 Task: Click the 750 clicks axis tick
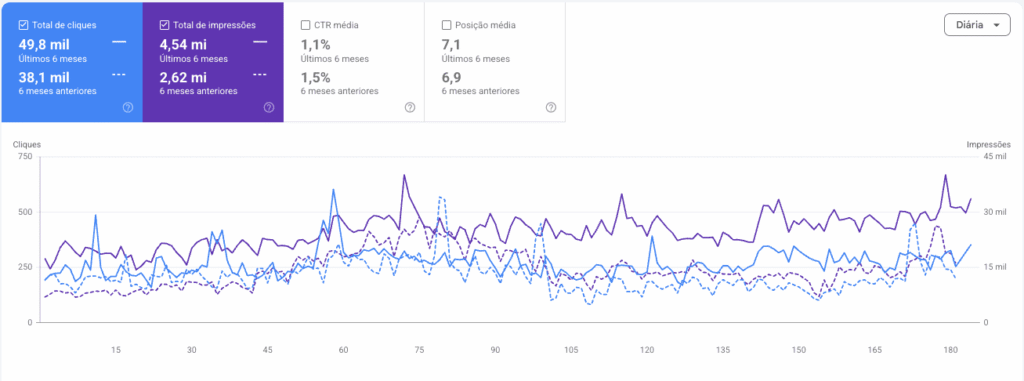tap(26, 157)
